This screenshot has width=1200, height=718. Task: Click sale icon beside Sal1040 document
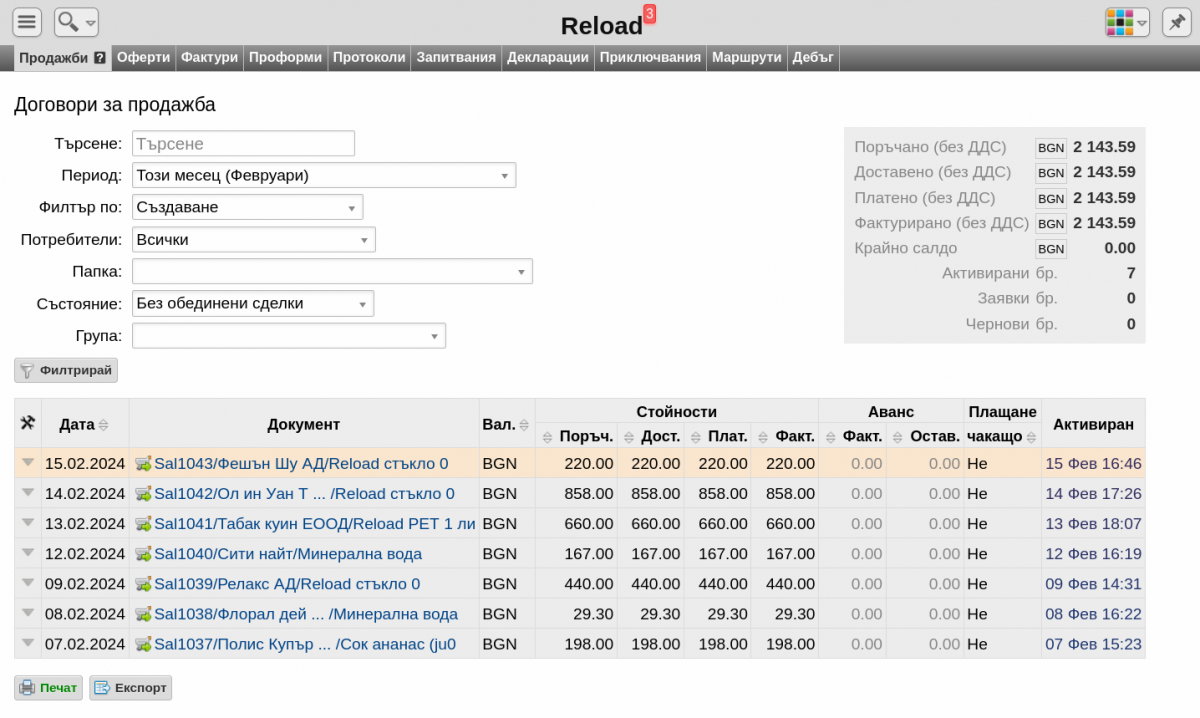tap(143, 554)
